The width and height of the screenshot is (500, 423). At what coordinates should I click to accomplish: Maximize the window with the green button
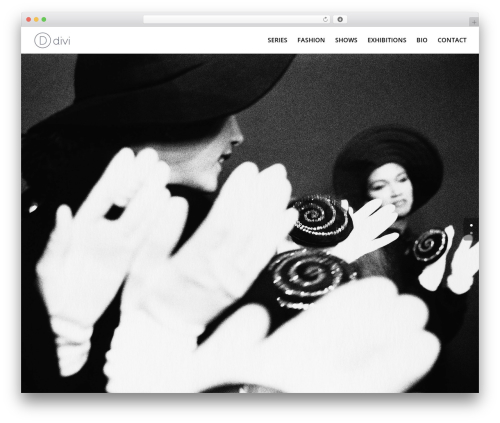point(44,20)
